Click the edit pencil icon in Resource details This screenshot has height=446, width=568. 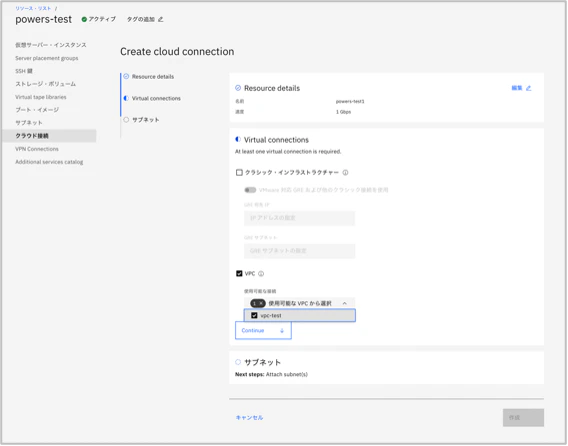[x=529, y=88]
